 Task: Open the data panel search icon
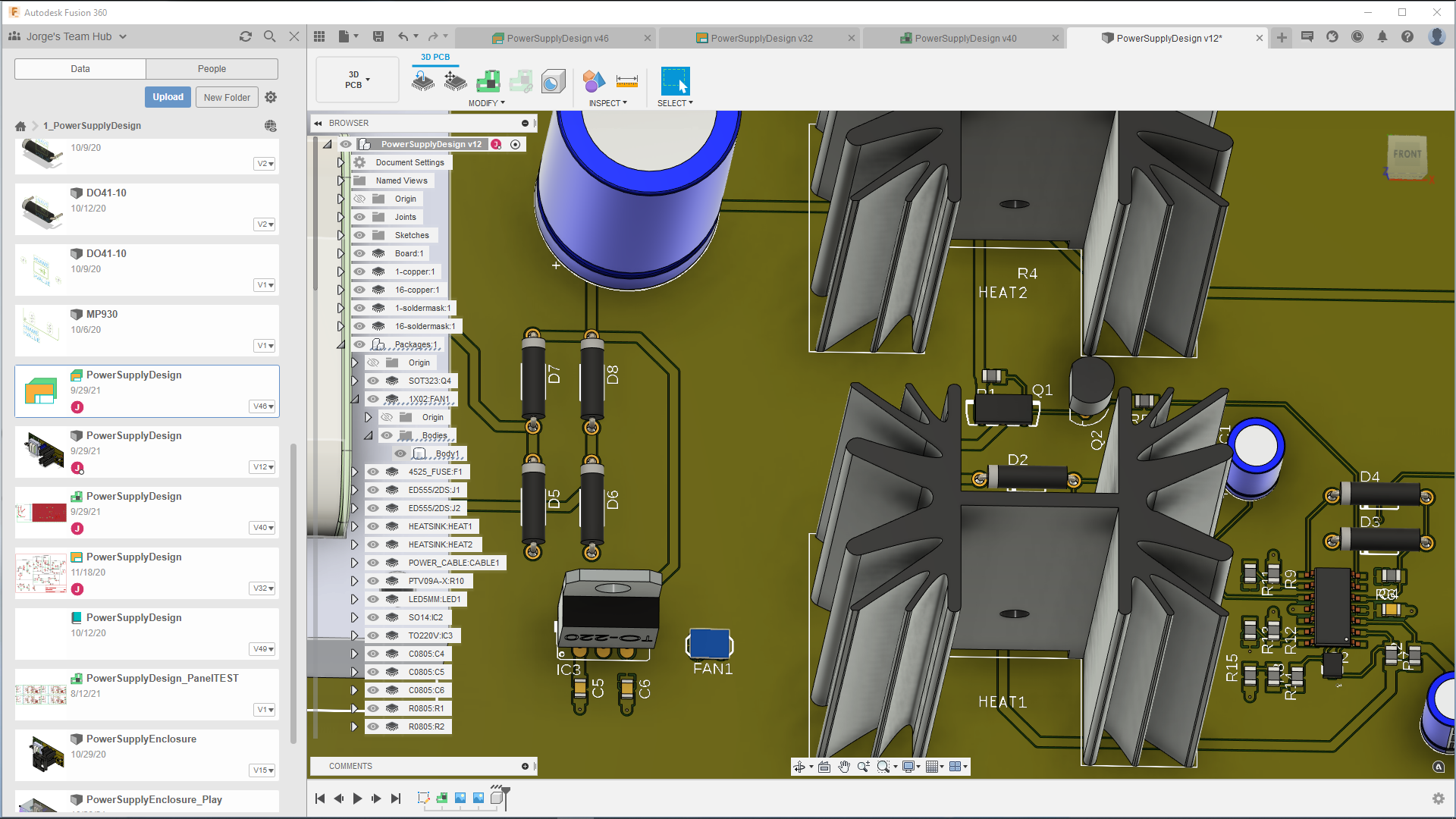[269, 36]
